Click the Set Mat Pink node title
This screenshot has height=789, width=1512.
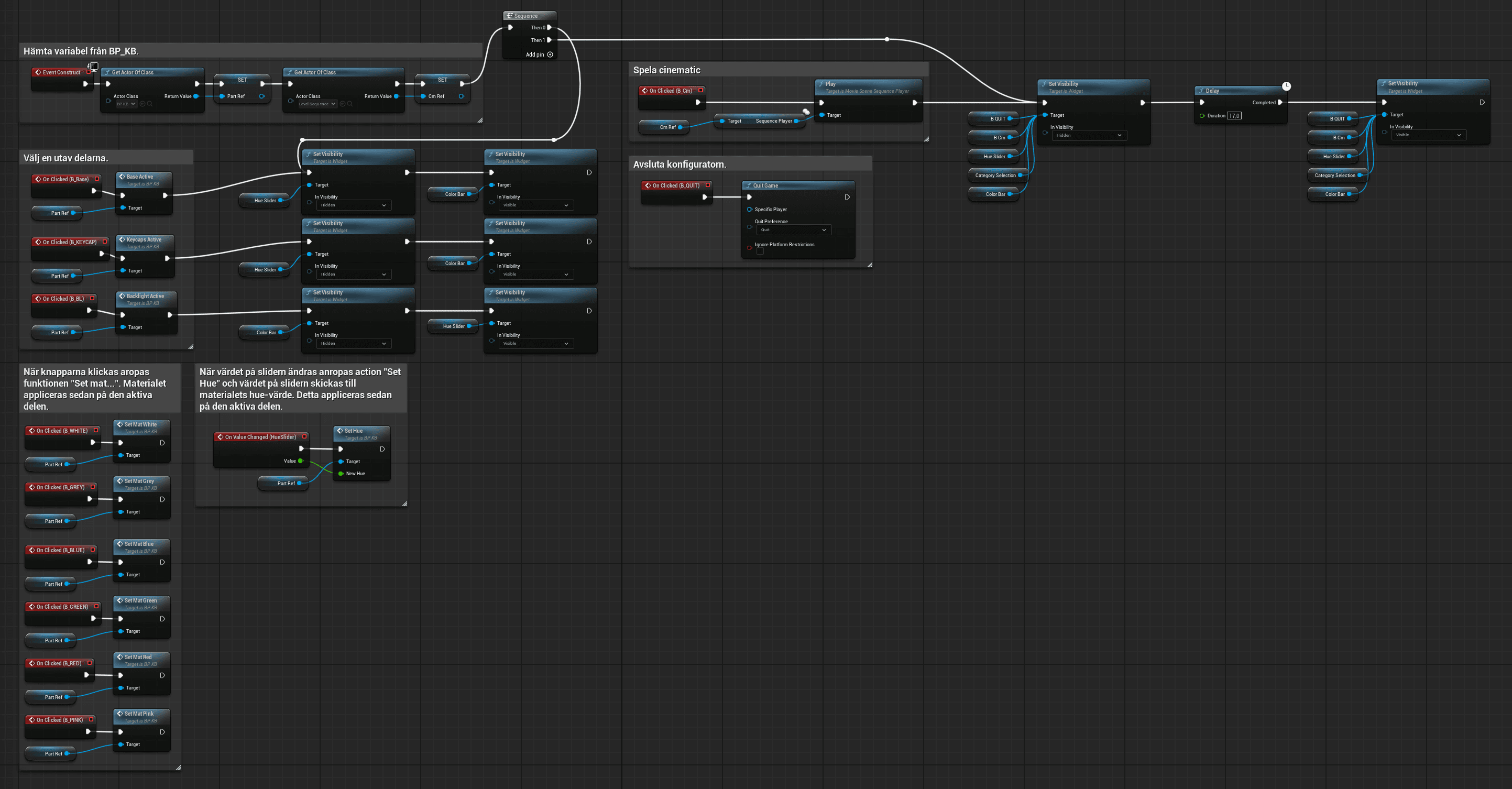pyautogui.click(x=139, y=714)
